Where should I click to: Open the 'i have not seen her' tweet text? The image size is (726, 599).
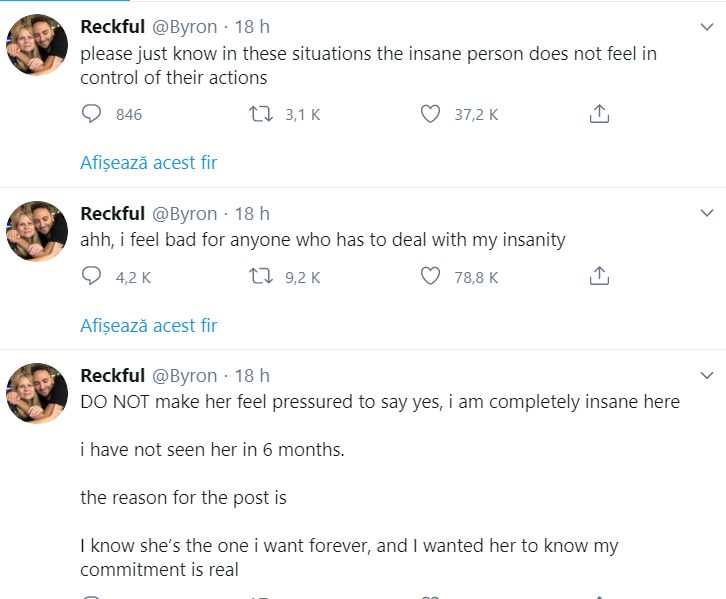(212, 450)
